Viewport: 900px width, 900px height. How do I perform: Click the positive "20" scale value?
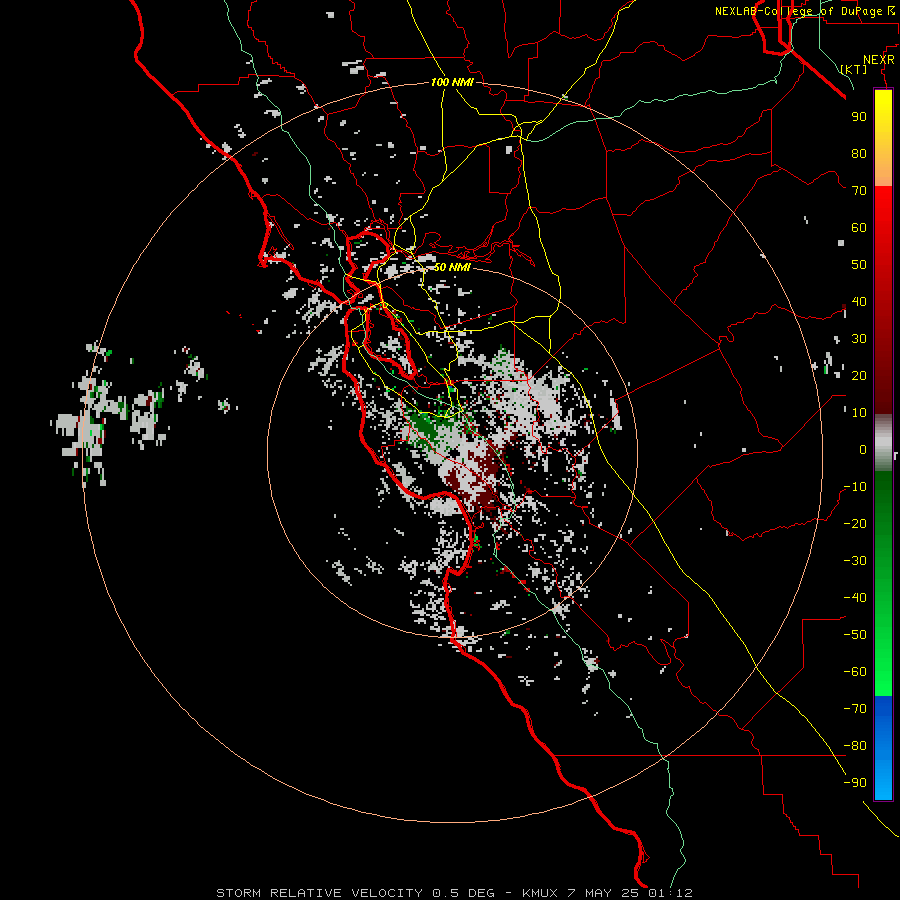pos(859,376)
